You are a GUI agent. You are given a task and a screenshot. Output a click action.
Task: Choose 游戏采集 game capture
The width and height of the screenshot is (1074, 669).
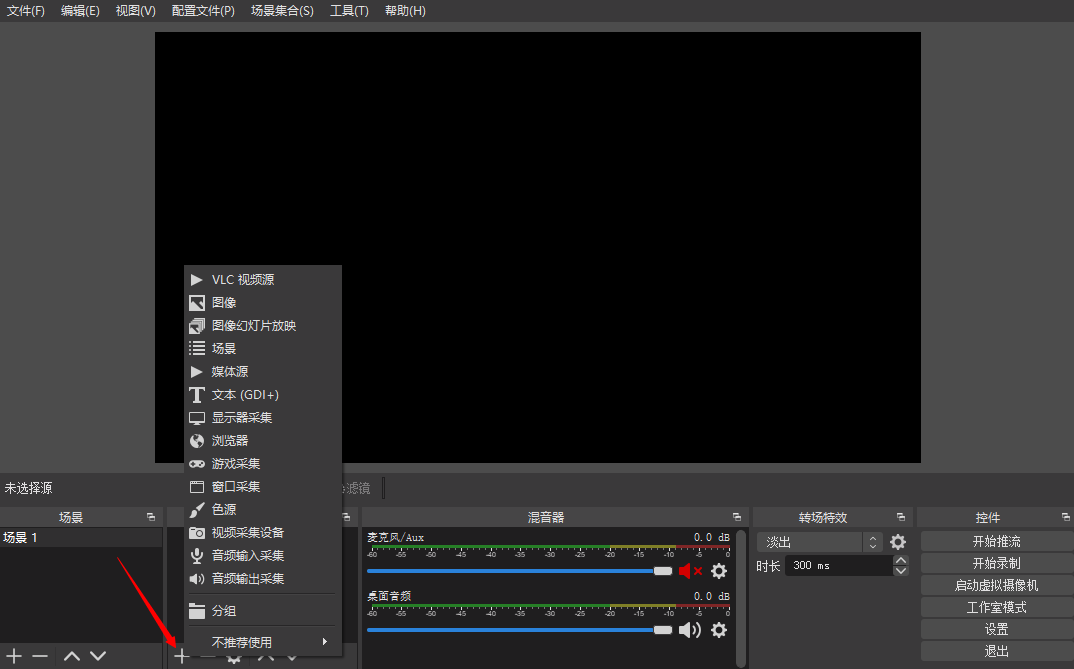[x=263, y=464]
